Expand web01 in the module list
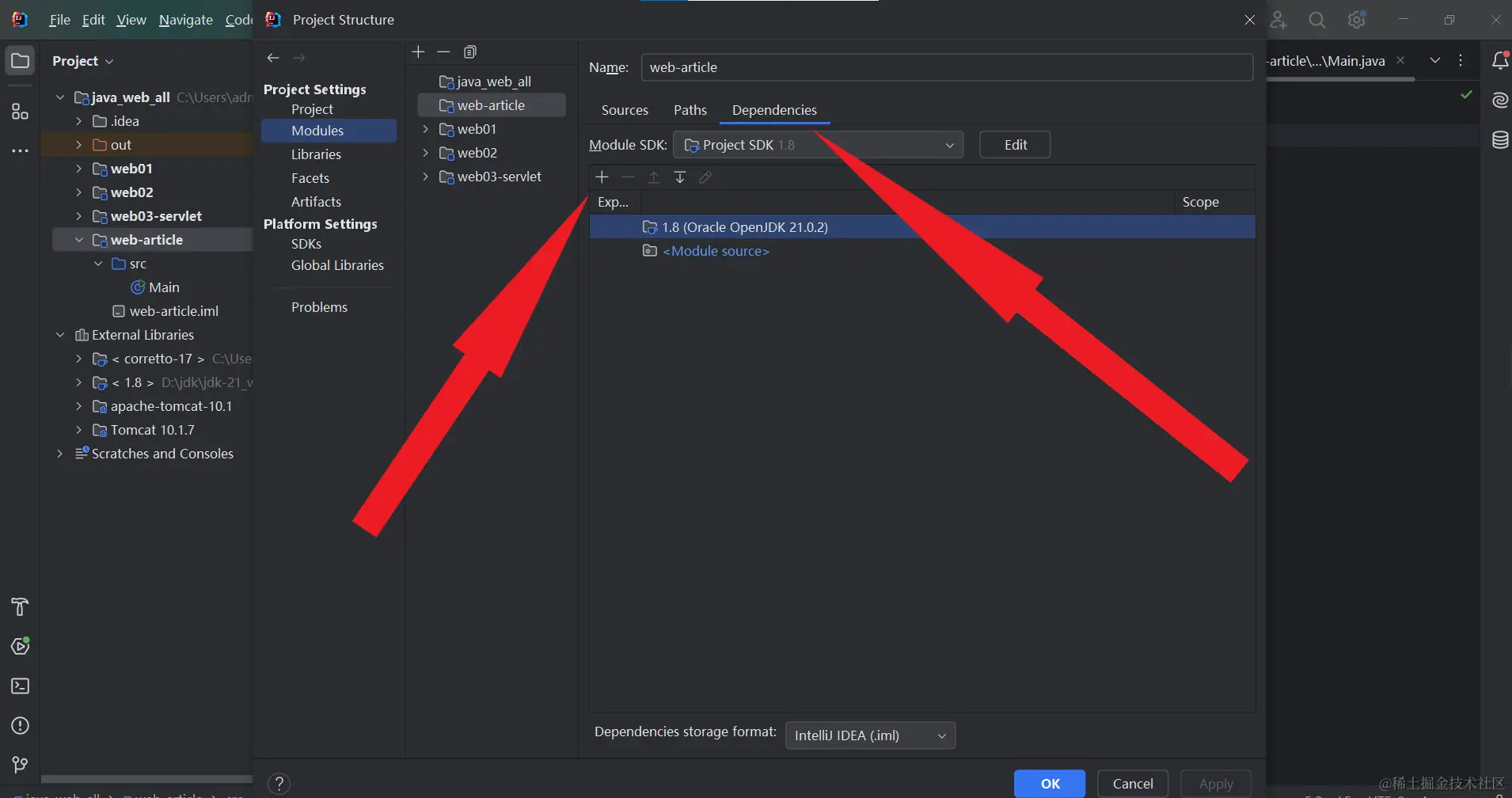1512x798 pixels. click(425, 129)
